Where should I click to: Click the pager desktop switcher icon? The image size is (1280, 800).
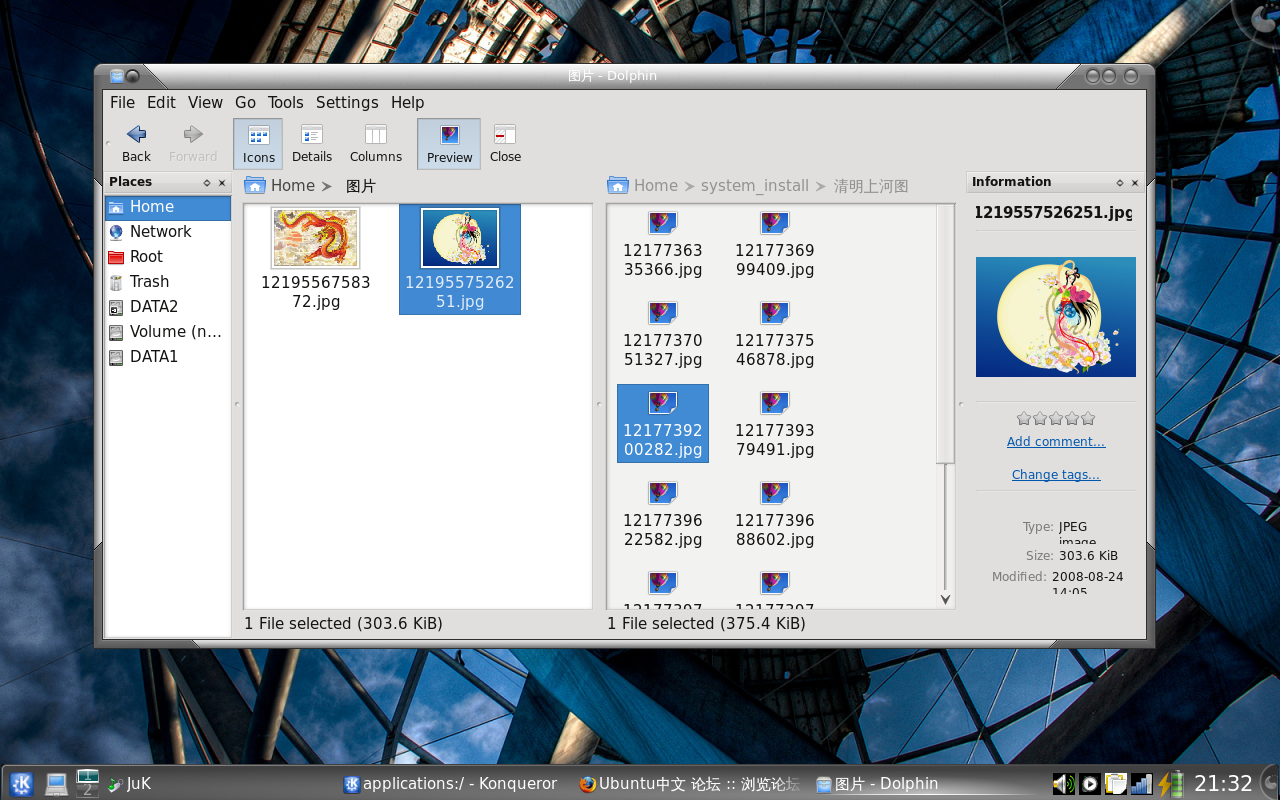pyautogui.click(x=88, y=783)
